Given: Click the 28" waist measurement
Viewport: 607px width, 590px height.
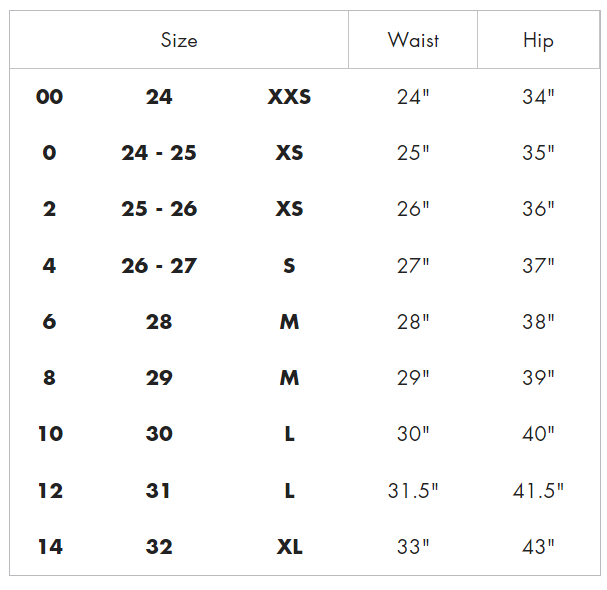Looking at the screenshot, I should 413,322.
